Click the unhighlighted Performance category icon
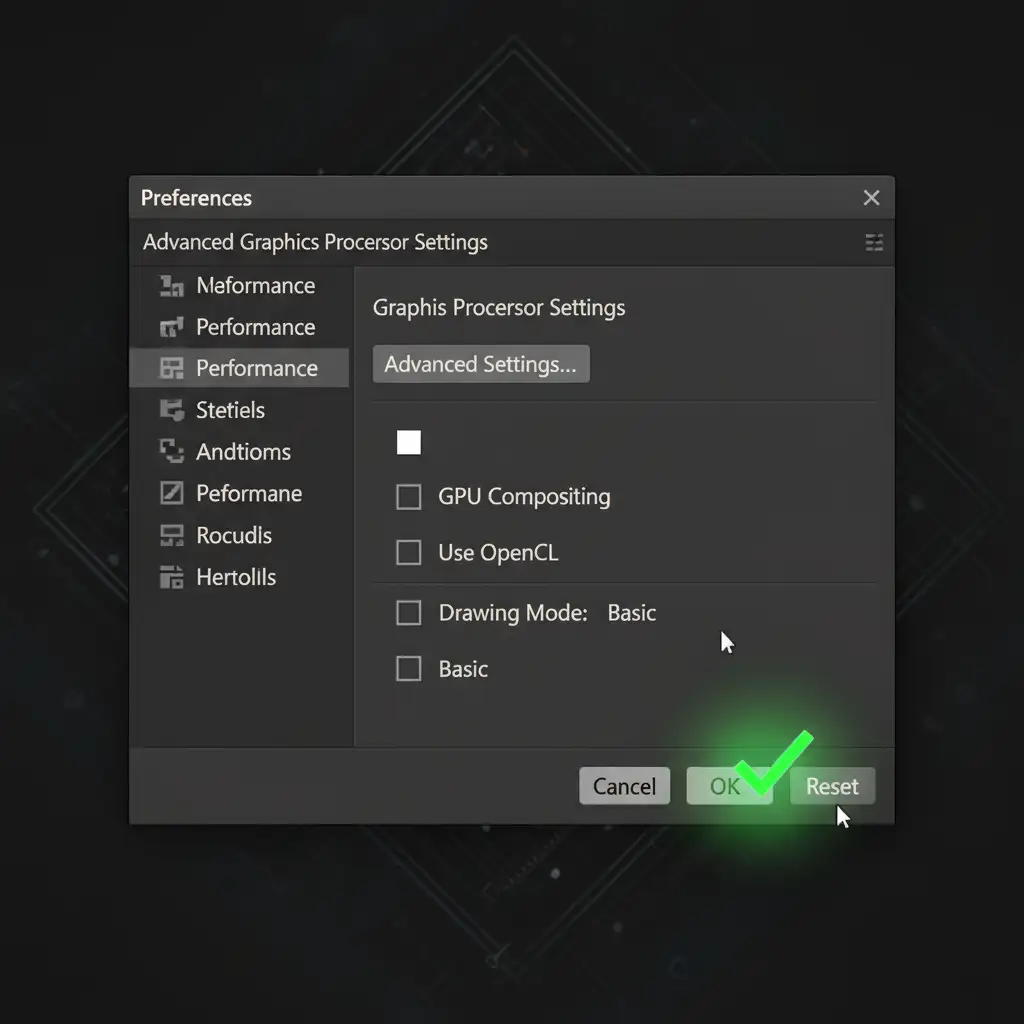Screen dimensions: 1024x1024 (172, 328)
